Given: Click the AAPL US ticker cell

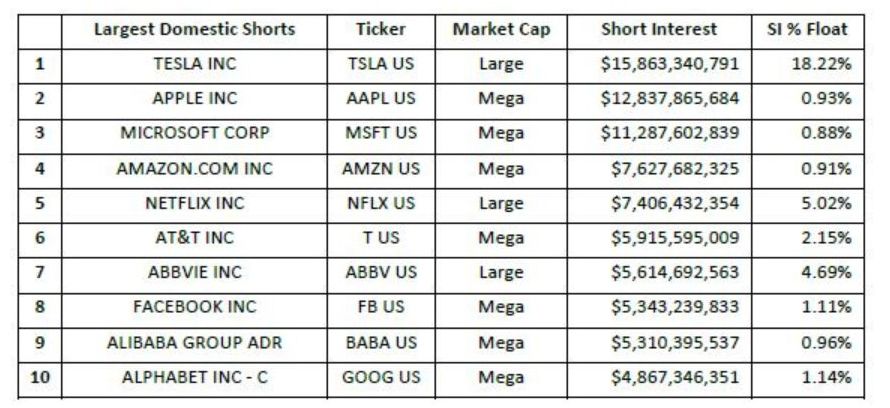Looking at the screenshot, I should (381, 100).
